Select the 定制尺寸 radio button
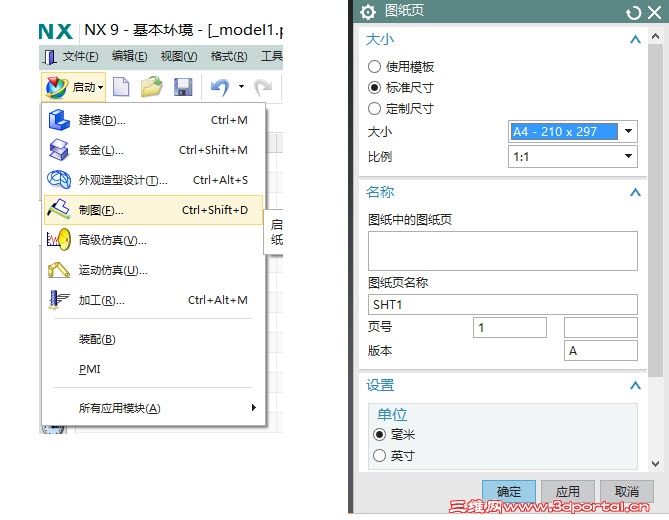 coord(374,108)
